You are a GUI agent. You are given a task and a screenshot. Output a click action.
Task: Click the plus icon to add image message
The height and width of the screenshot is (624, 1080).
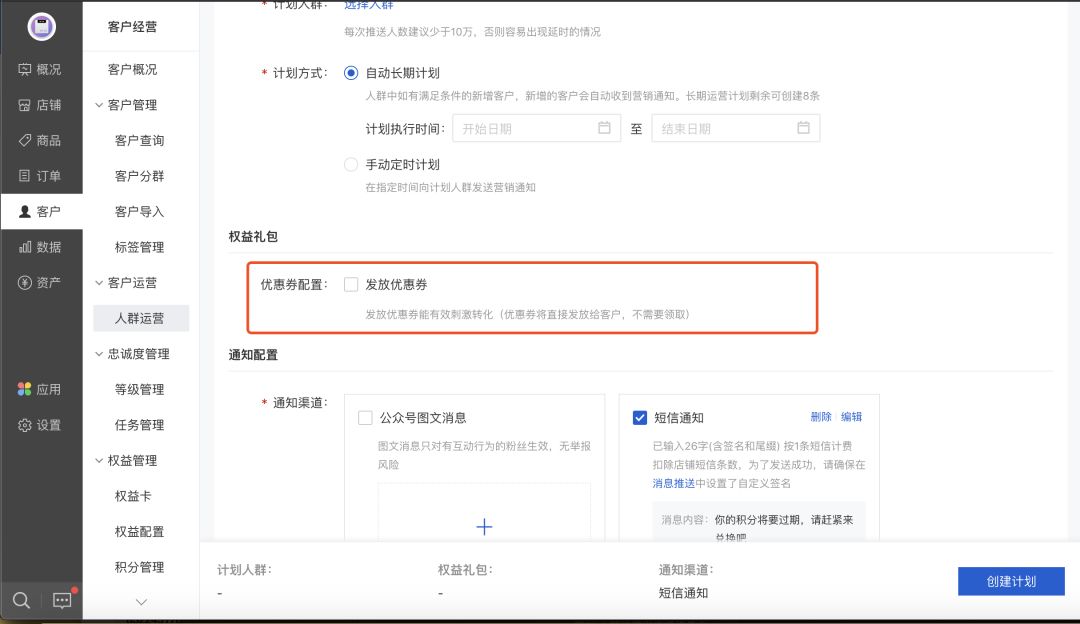point(484,527)
